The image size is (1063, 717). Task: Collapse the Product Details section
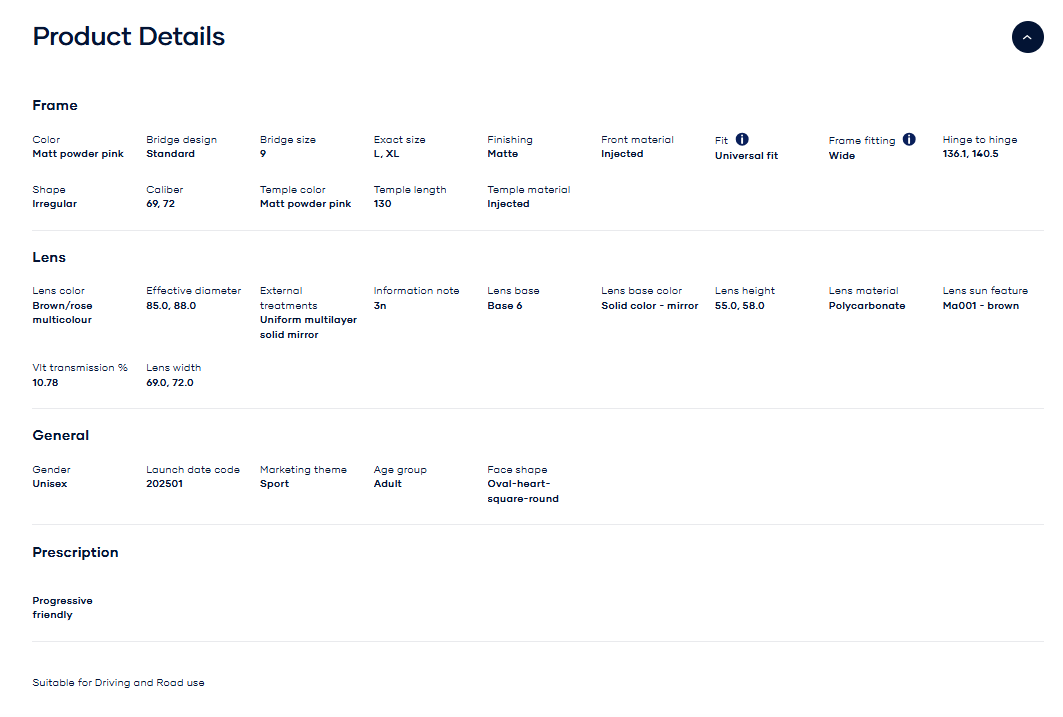[x=1027, y=37]
